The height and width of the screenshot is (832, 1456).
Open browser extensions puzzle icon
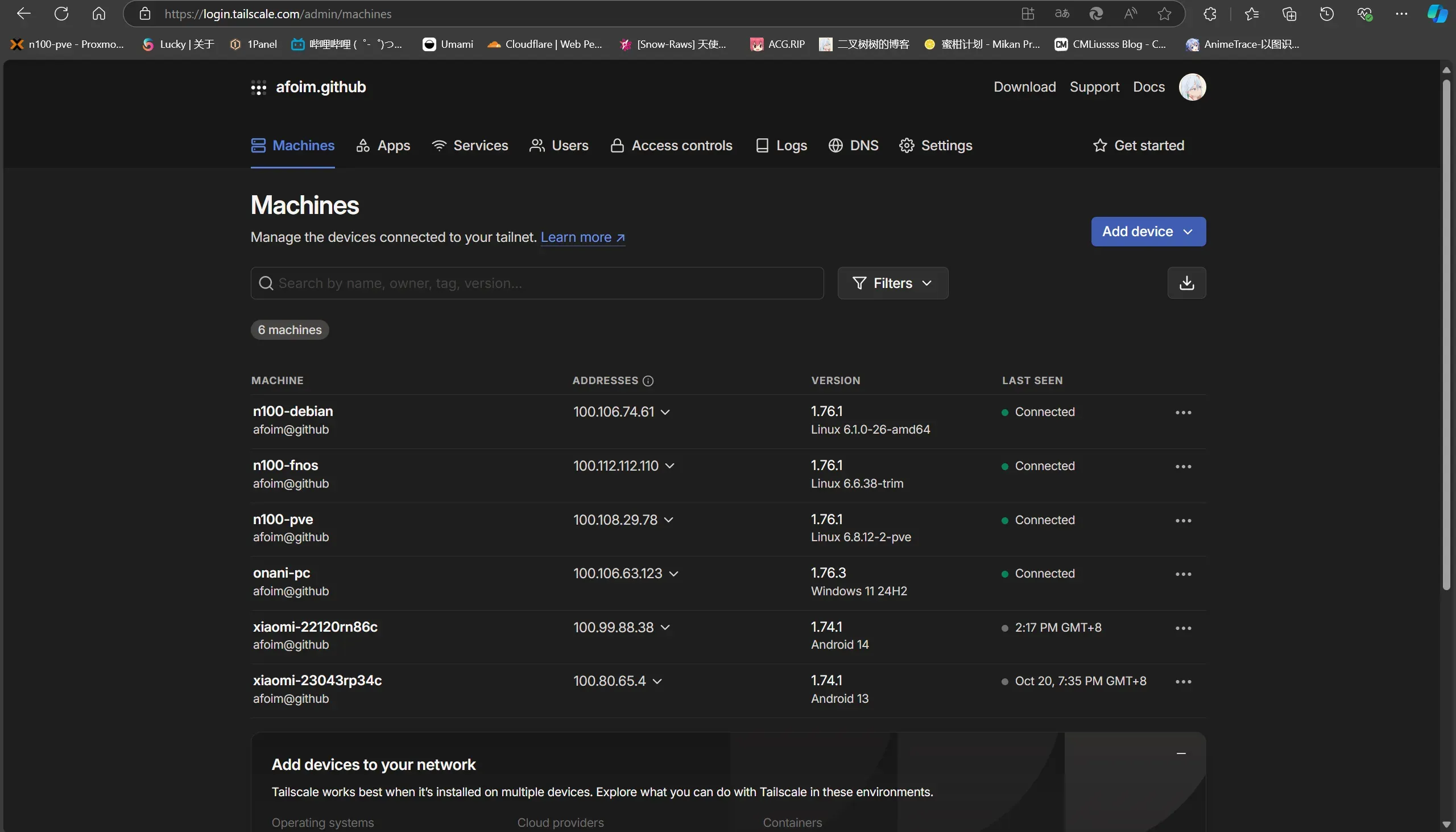1209,14
